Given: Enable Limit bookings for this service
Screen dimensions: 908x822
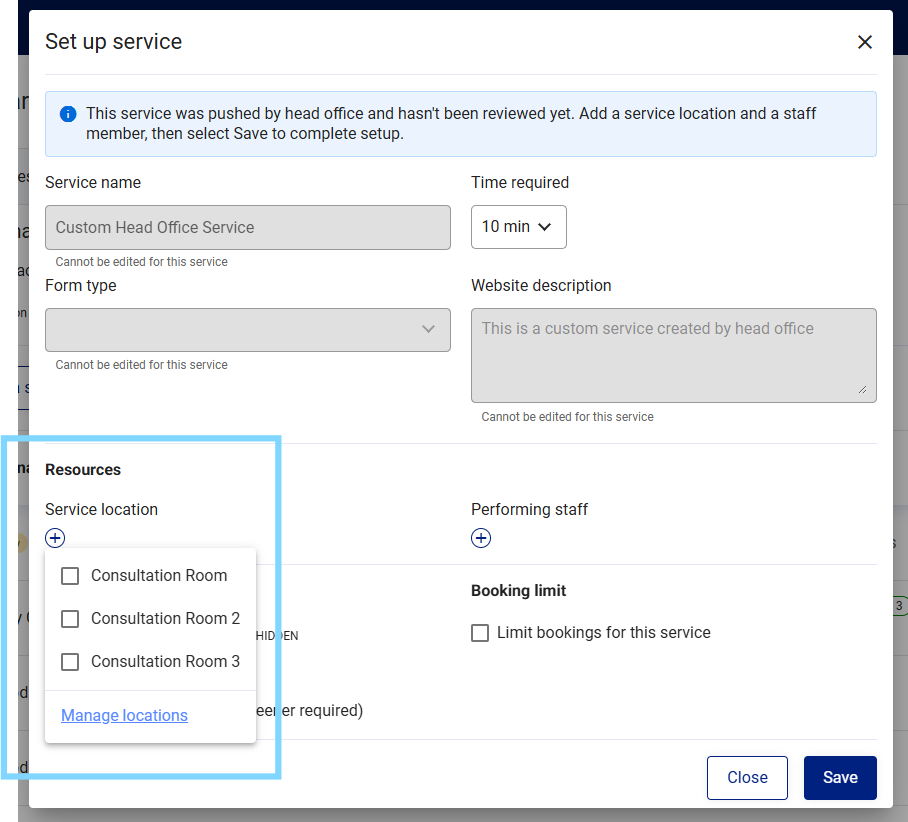Looking at the screenshot, I should pos(479,633).
